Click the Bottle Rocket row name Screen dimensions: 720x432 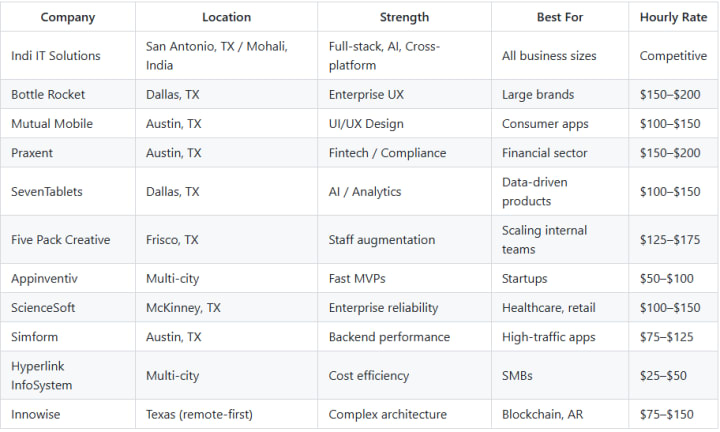click(x=48, y=95)
